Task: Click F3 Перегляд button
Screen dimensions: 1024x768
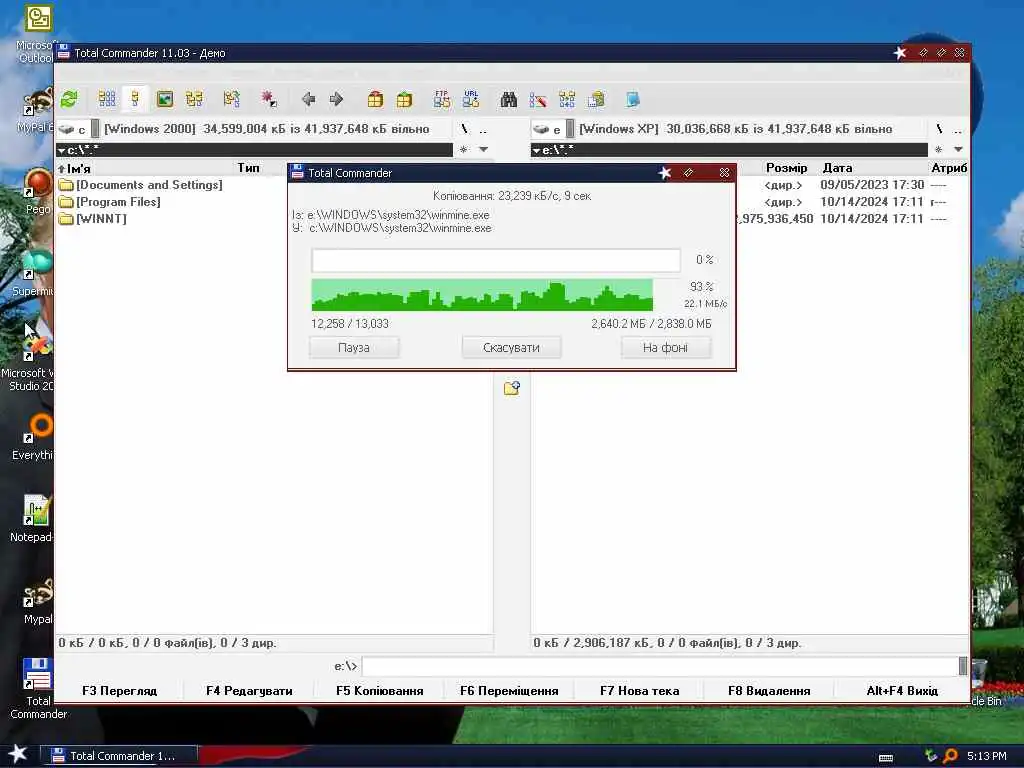Action: pyautogui.click(x=120, y=691)
